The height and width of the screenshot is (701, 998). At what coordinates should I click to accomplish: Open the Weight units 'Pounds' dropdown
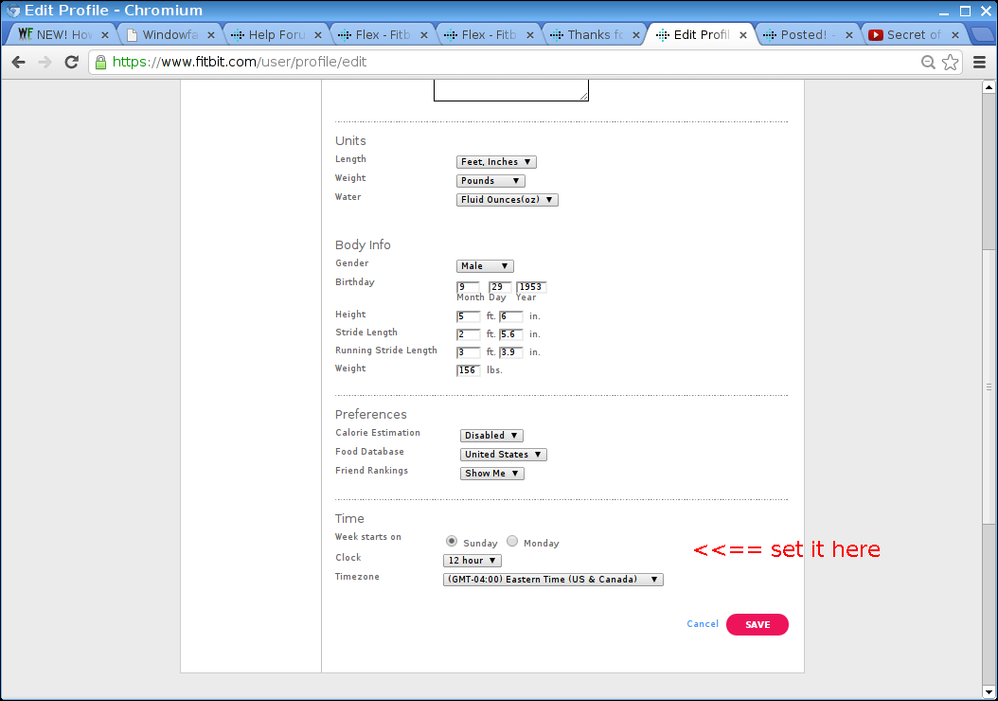pyautogui.click(x=490, y=181)
